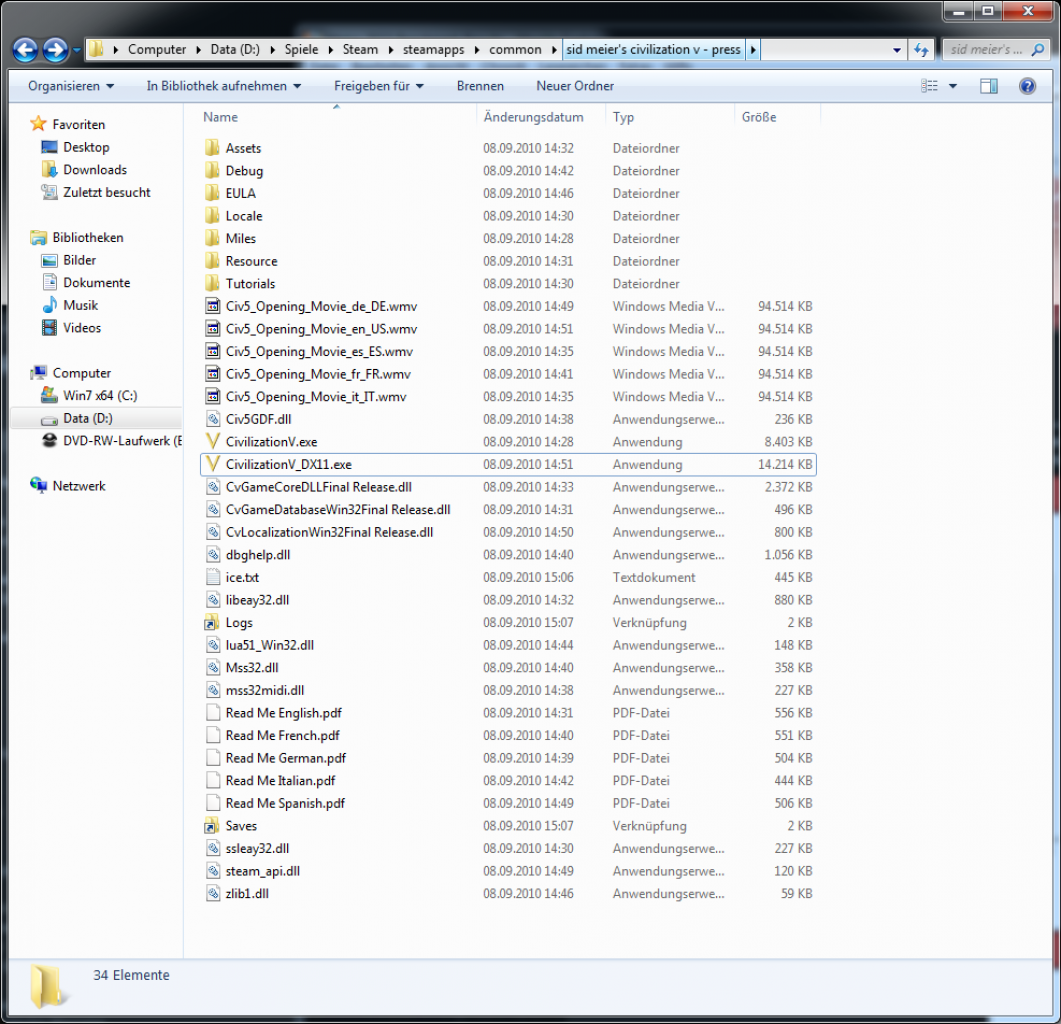This screenshot has width=1061, height=1024.
Task: Click 'steamapps' breadcrumb segment
Action: 434,49
